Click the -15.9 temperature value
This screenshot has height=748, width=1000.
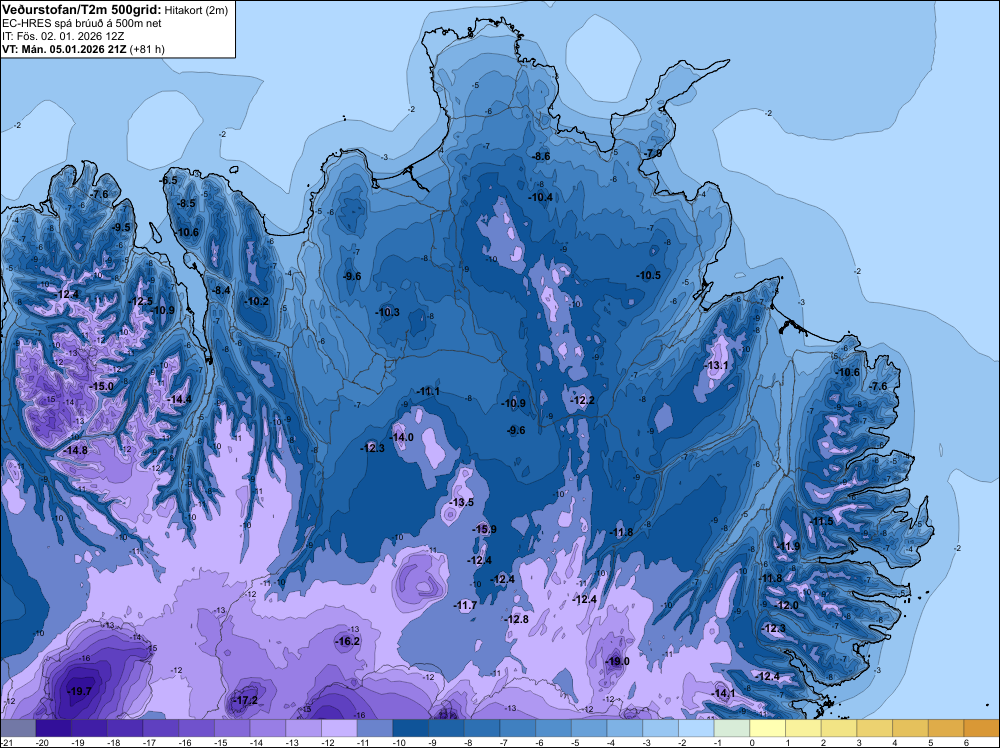click(x=484, y=529)
